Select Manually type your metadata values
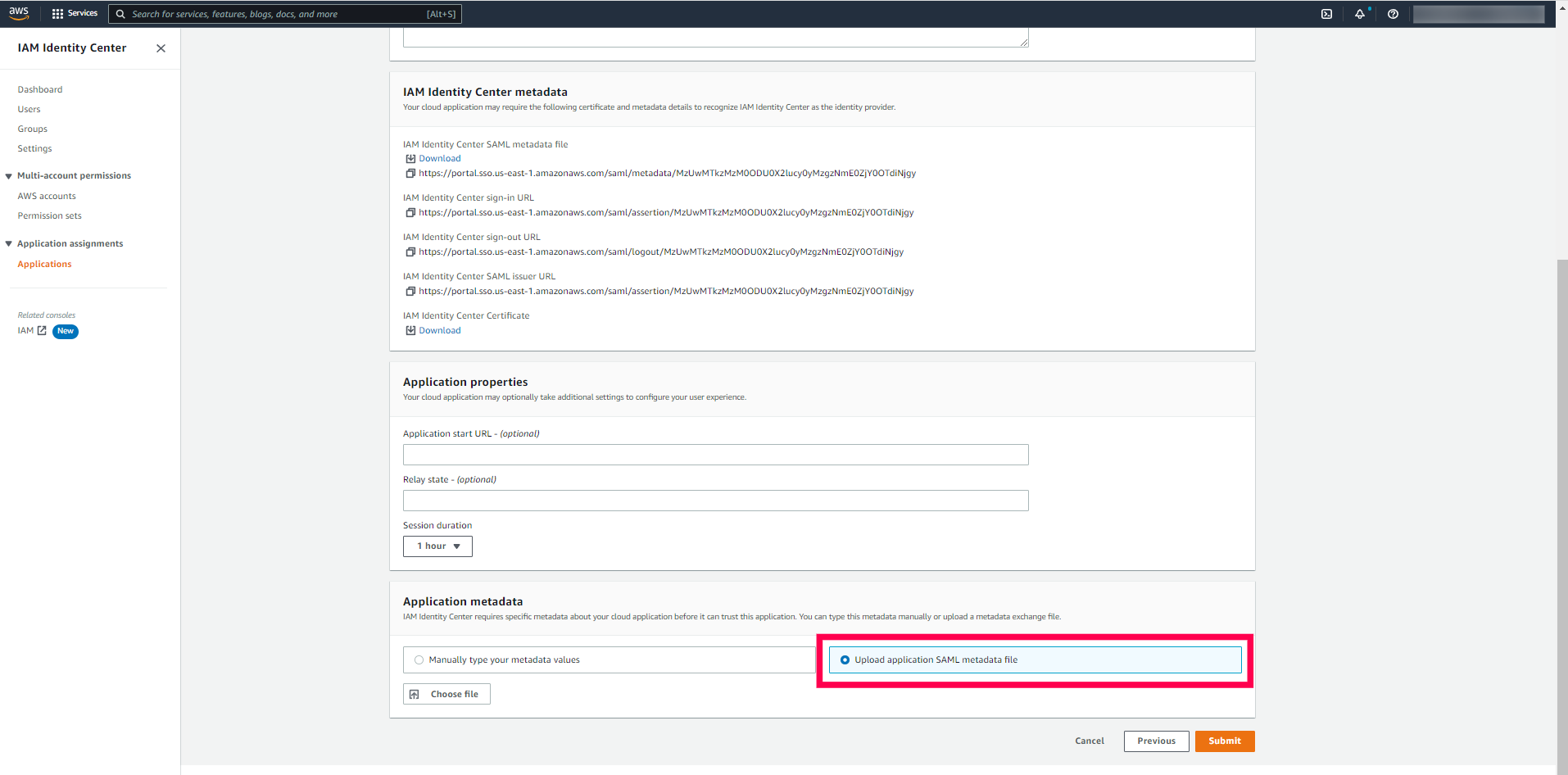The height and width of the screenshot is (775, 1568). pyautogui.click(x=609, y=660)
